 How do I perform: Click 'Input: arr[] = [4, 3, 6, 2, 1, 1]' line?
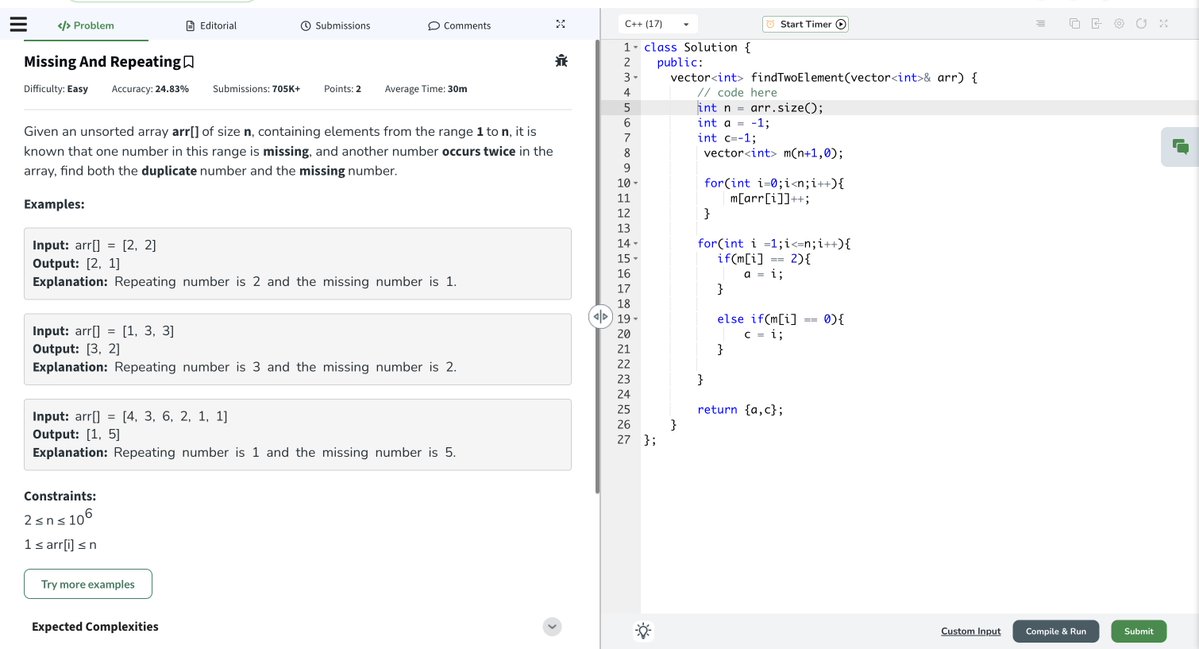(x=130, y=417)
